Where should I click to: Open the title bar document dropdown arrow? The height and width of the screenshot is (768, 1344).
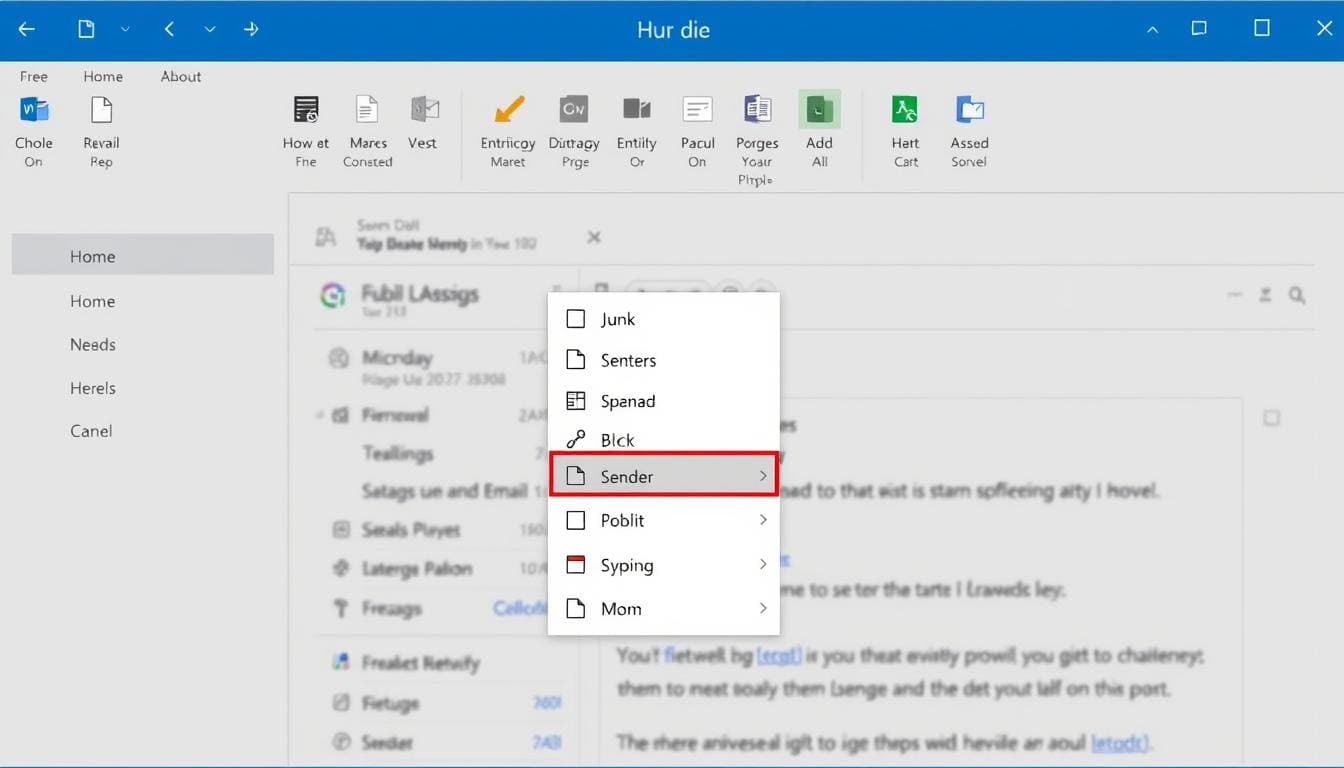(125, 30)
